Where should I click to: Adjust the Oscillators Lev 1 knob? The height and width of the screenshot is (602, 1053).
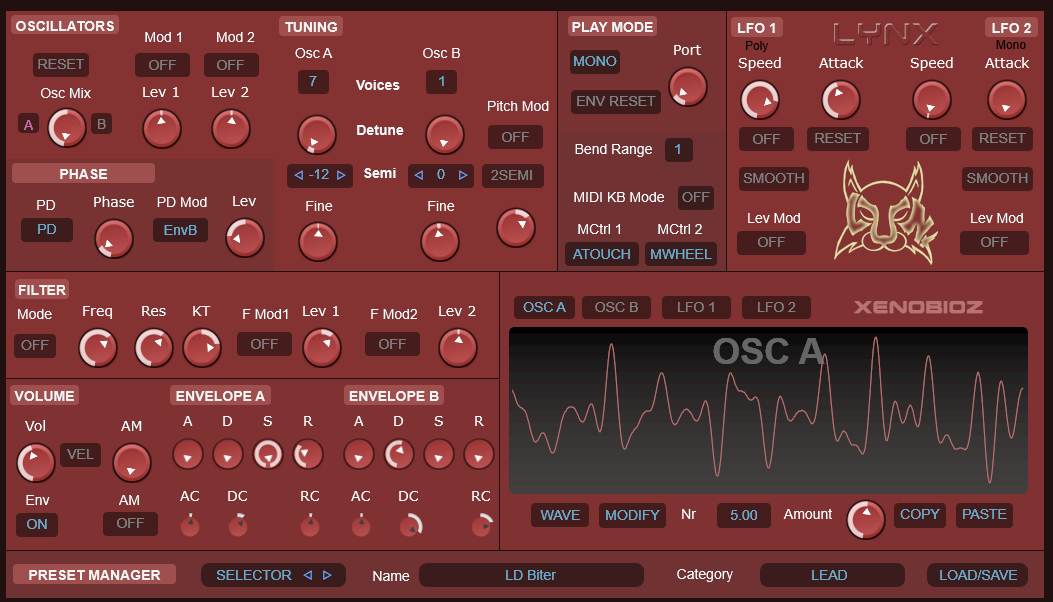[x=162, y=129]
